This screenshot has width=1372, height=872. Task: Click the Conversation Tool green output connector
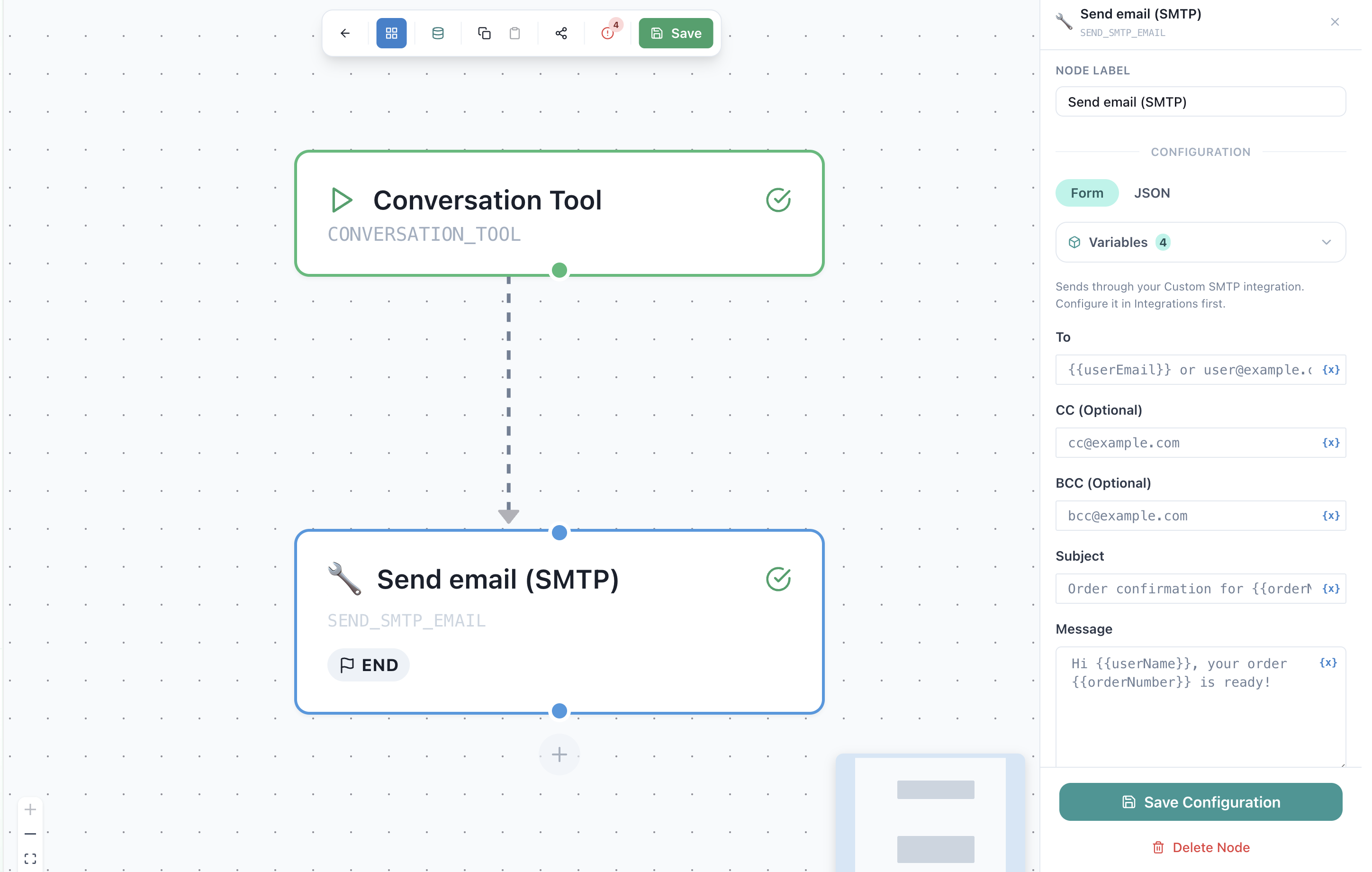pos(560,270)
